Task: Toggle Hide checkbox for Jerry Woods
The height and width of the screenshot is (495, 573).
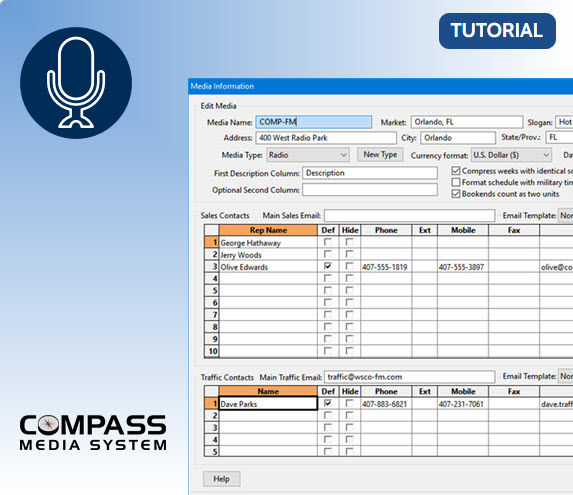Action: tap(349, 254)
